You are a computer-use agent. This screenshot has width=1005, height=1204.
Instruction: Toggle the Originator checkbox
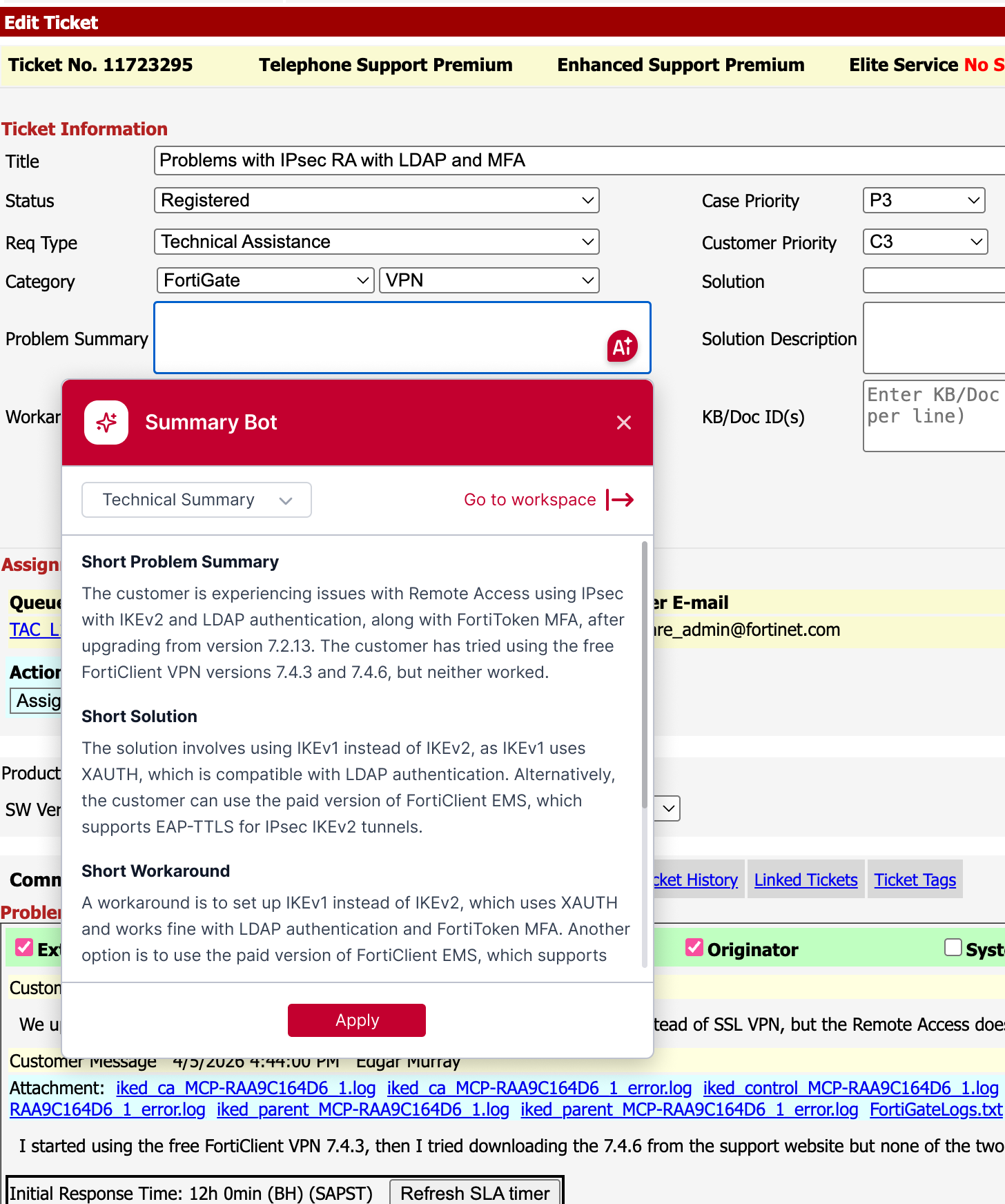coord(694,947)
